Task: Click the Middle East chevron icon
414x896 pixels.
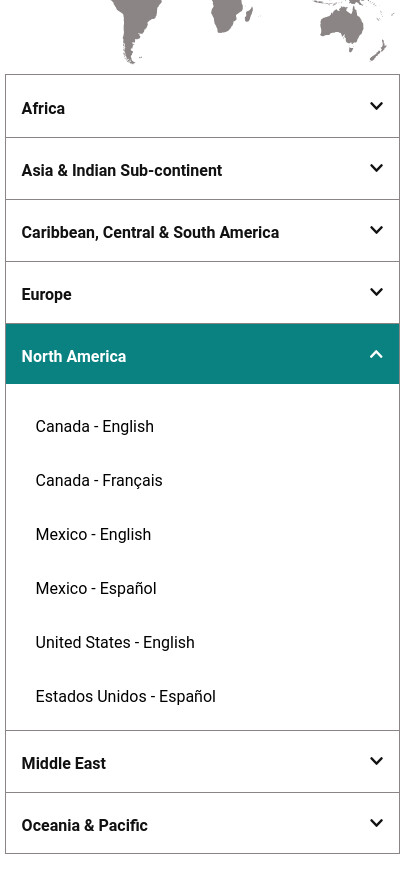Action: pyautogui.click(x=376, y=761)
